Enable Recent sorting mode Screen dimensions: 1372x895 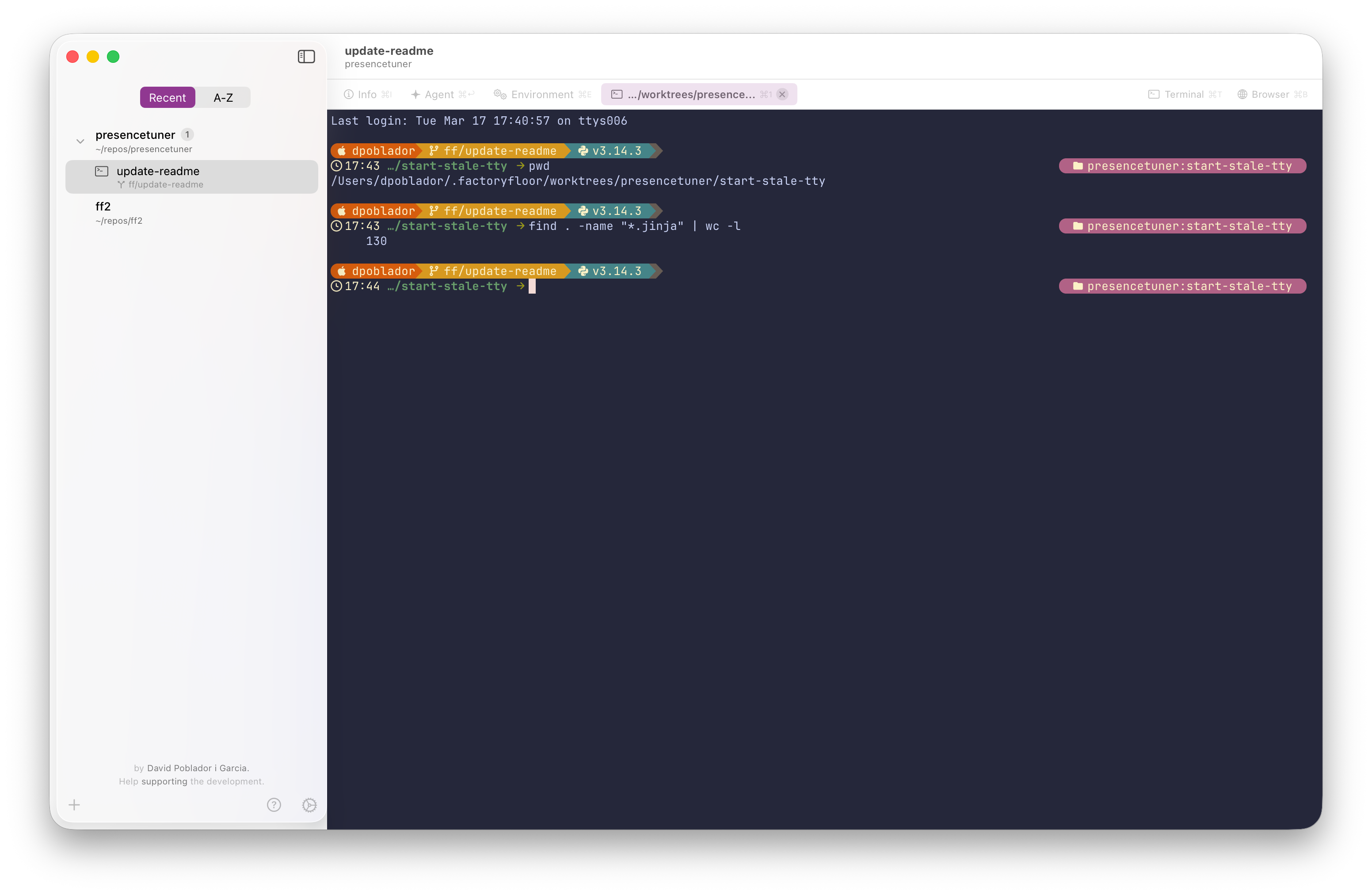(x=167, y=97)
